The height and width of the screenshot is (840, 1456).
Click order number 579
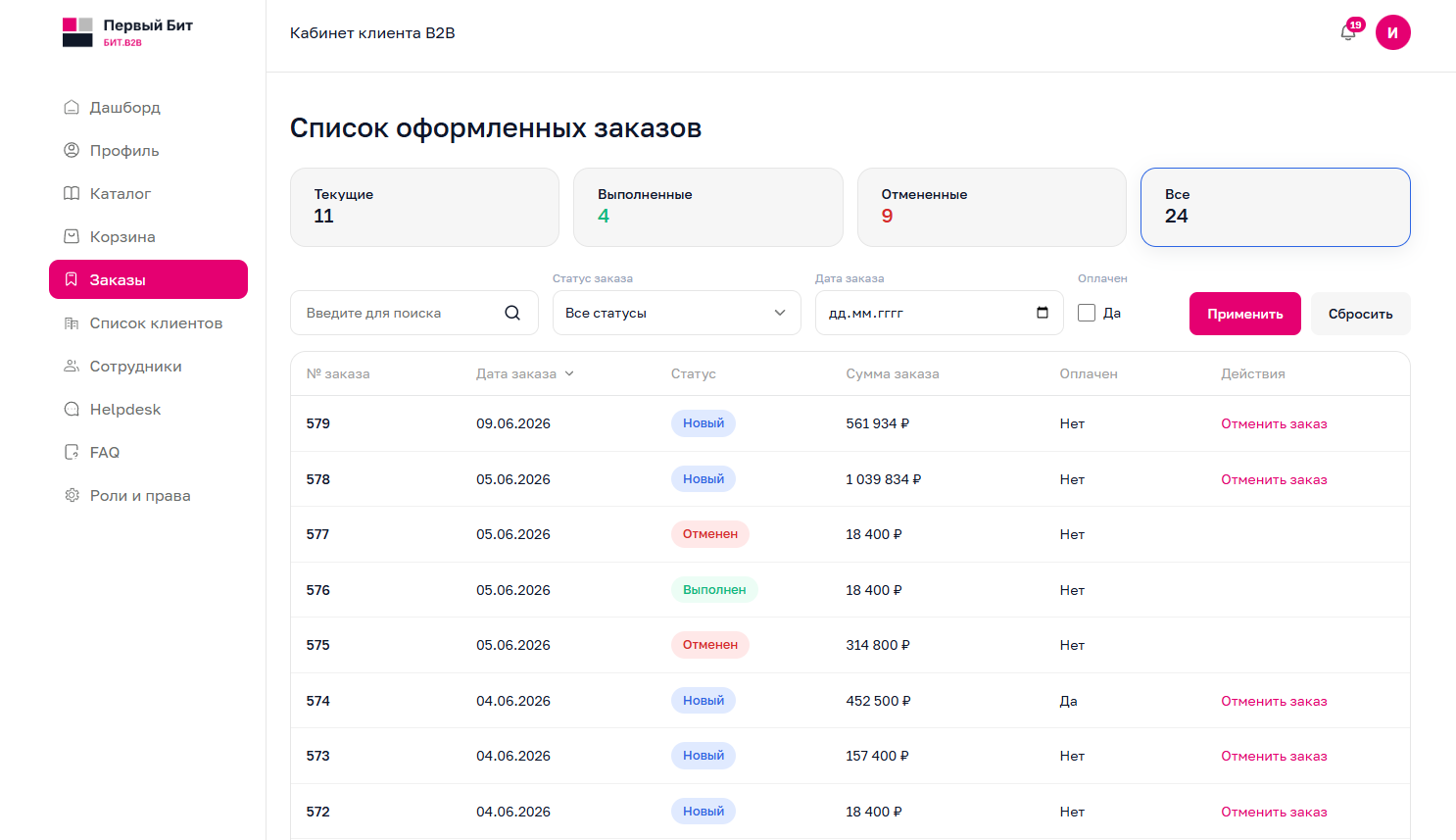click(318, 423)
